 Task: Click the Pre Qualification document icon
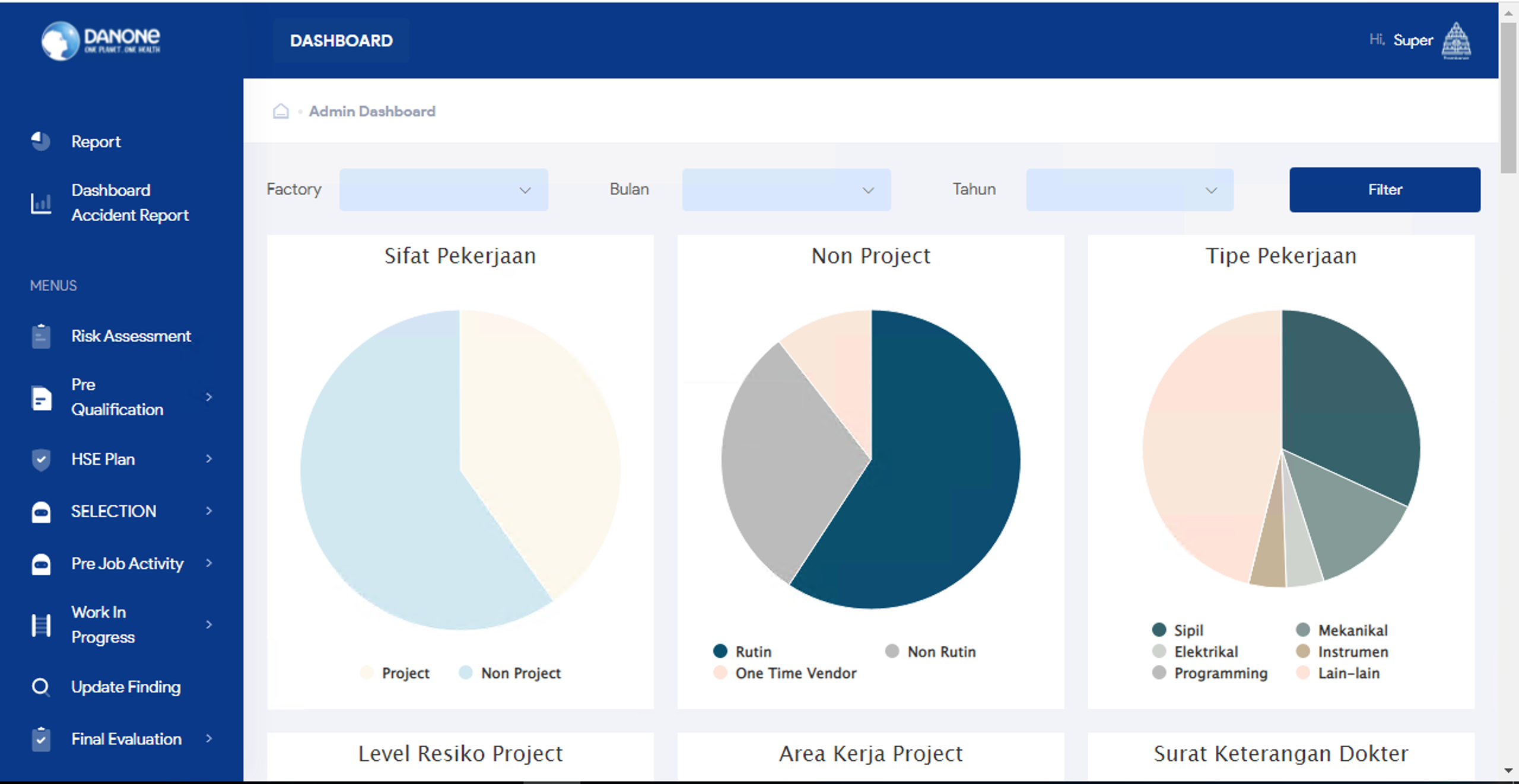[x=41, y=397]
